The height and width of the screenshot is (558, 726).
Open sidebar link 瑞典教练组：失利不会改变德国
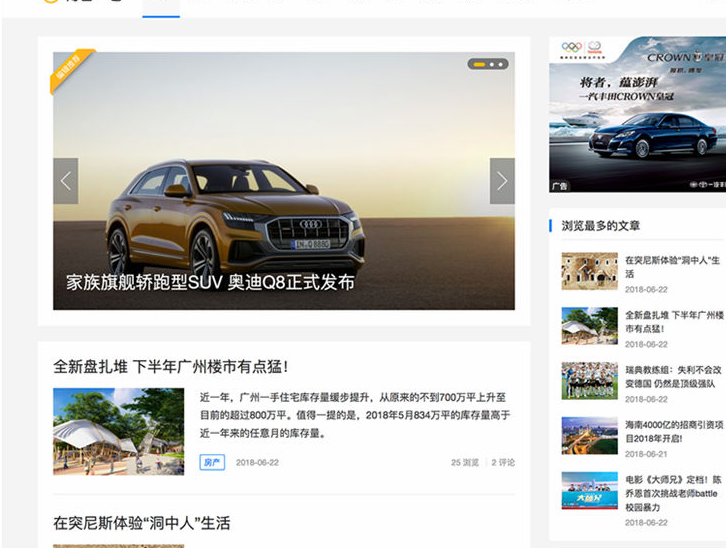[673, 376]
